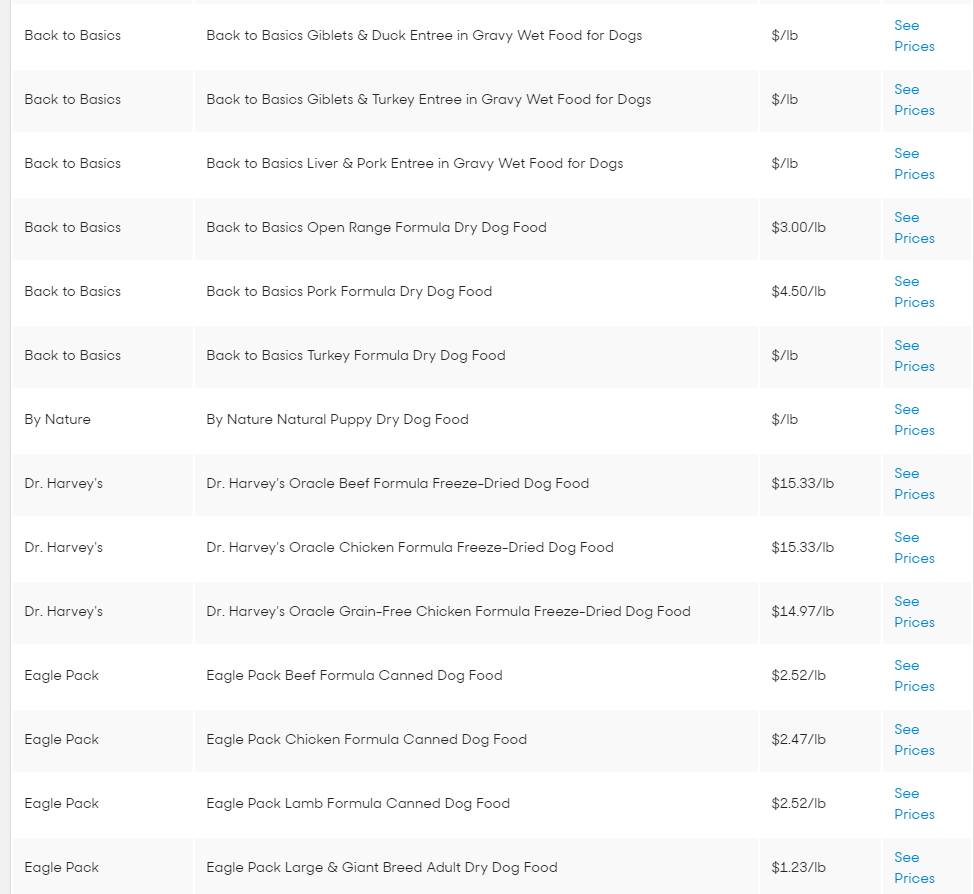Select 'Back to Basics Giblets & Turkey Entree in Gravy' name
The image size is (974, 894).
click(429, 99)
